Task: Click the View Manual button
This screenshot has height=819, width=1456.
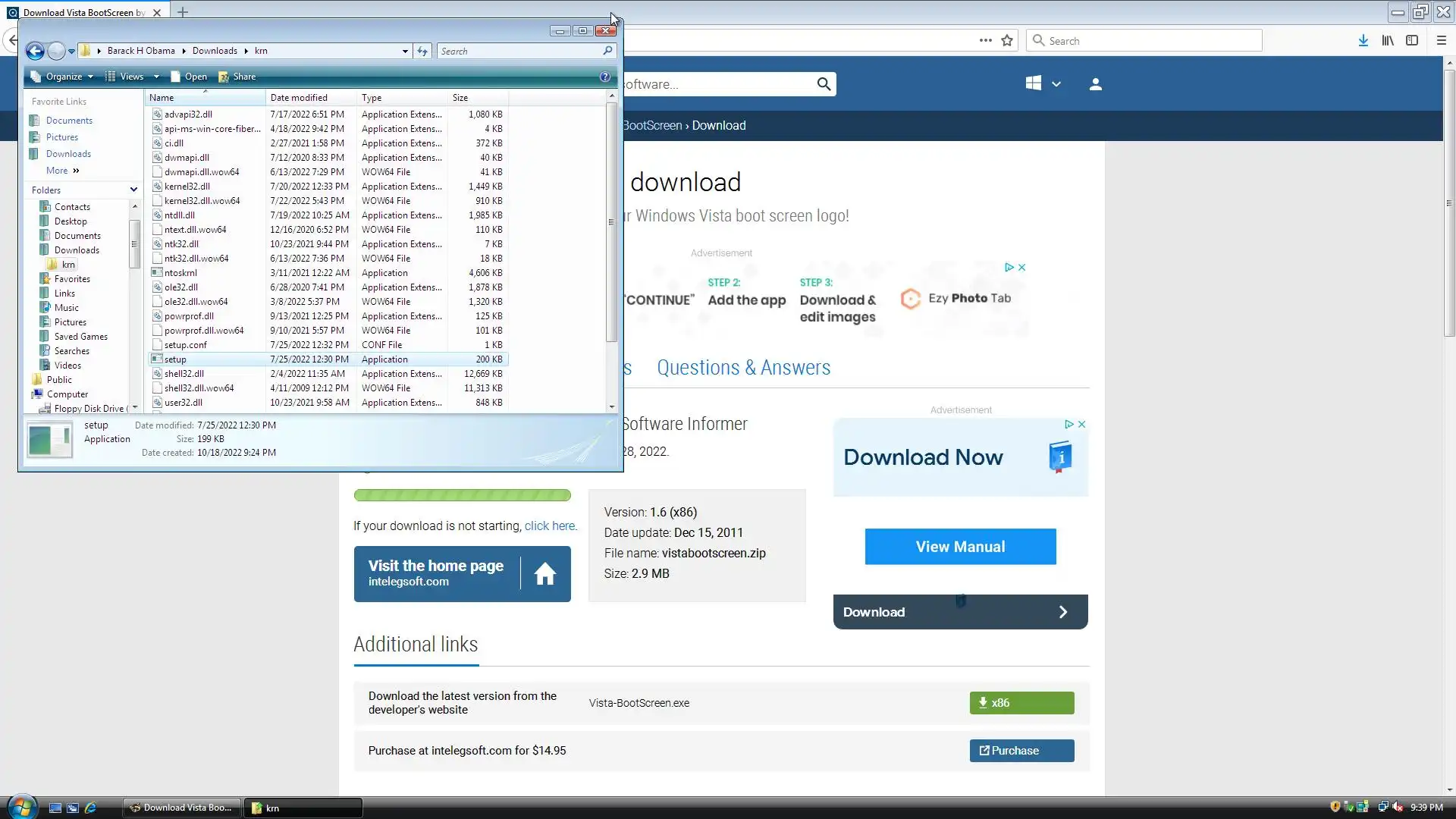Action: 960,547
